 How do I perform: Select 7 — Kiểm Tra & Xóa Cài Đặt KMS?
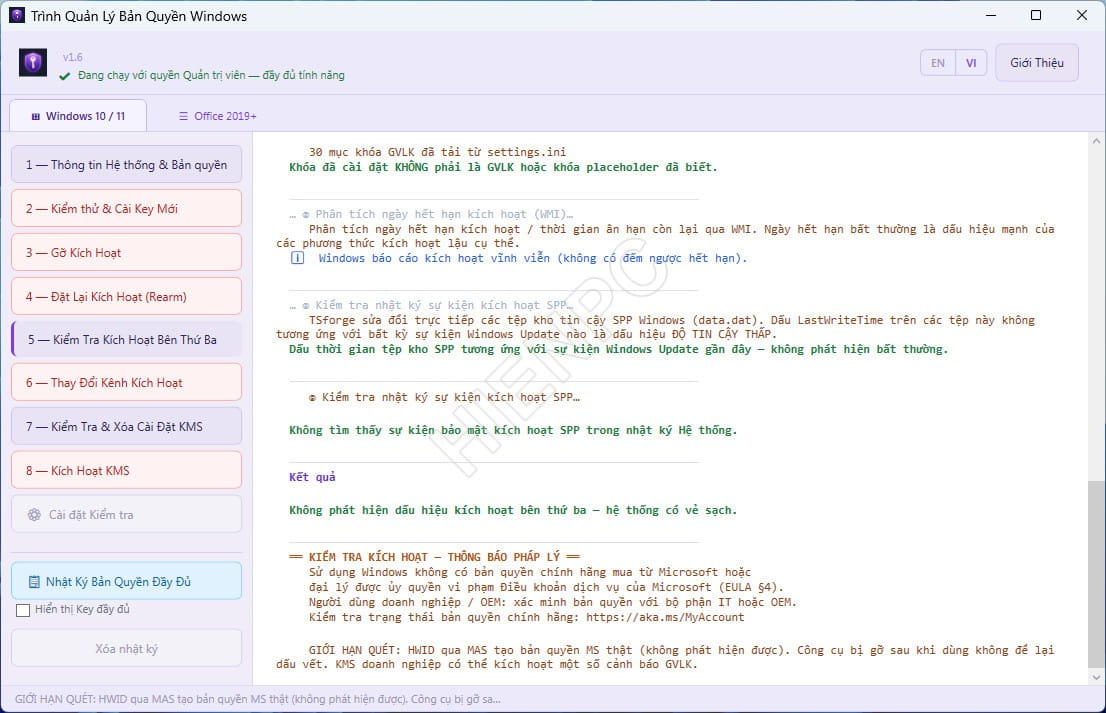tap(126, 426)
